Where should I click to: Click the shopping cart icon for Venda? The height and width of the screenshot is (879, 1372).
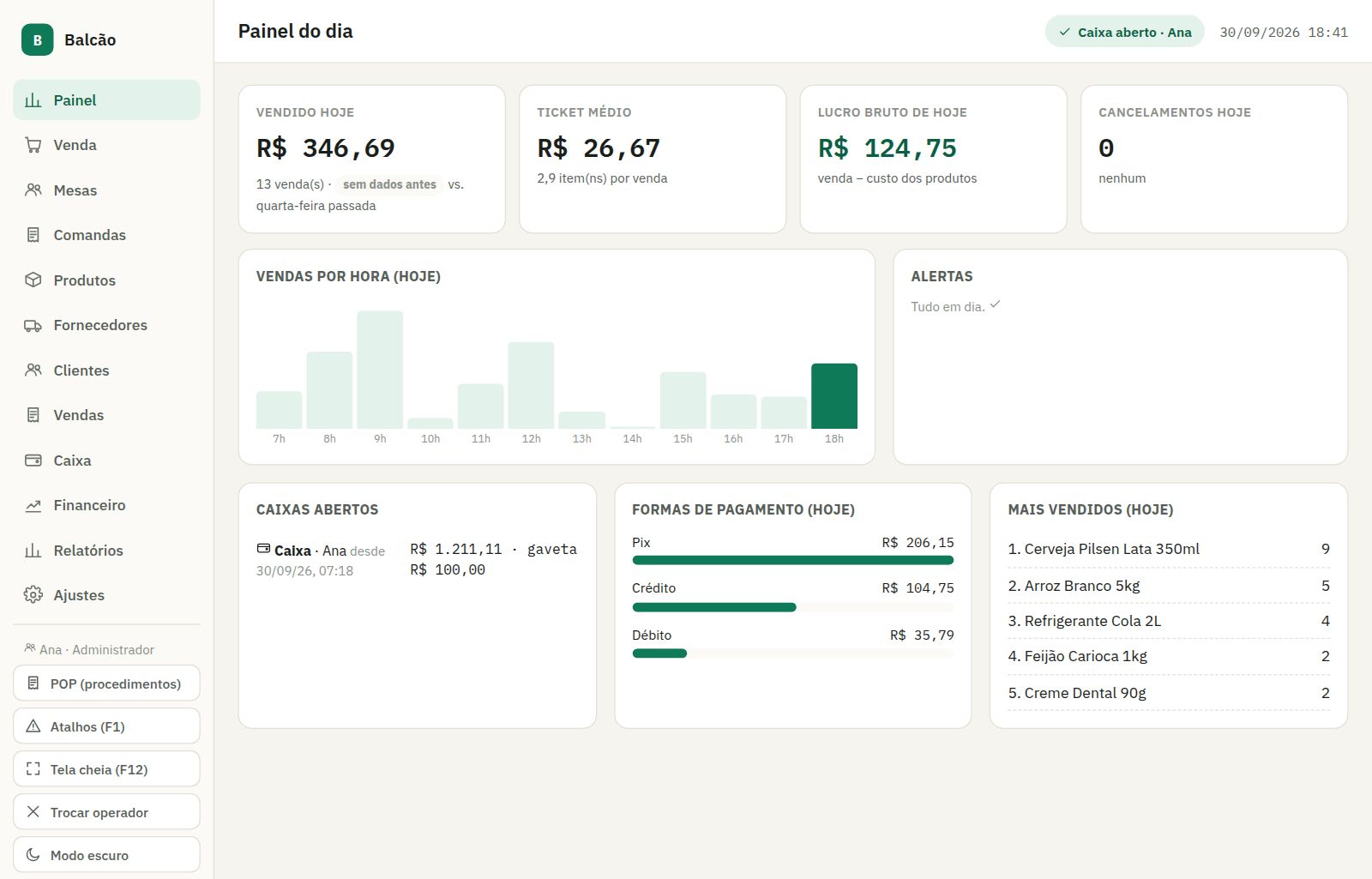pos(33,145)
